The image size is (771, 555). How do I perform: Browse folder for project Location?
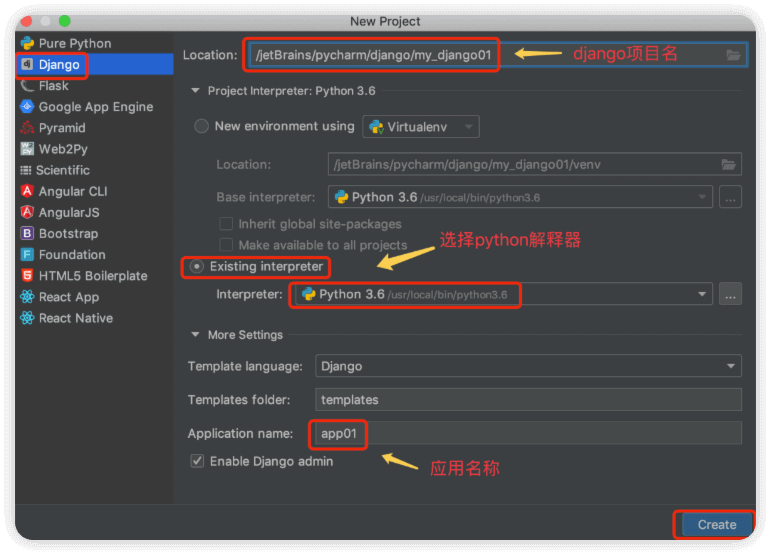(x=733, y=55)
